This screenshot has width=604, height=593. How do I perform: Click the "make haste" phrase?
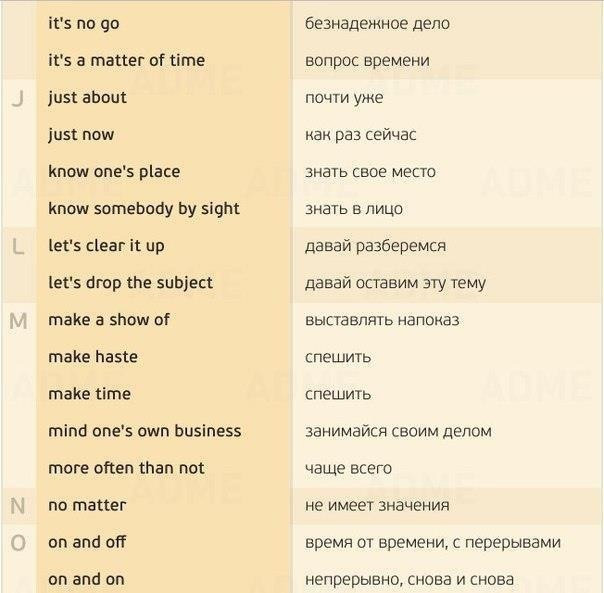tap(93, 357)
